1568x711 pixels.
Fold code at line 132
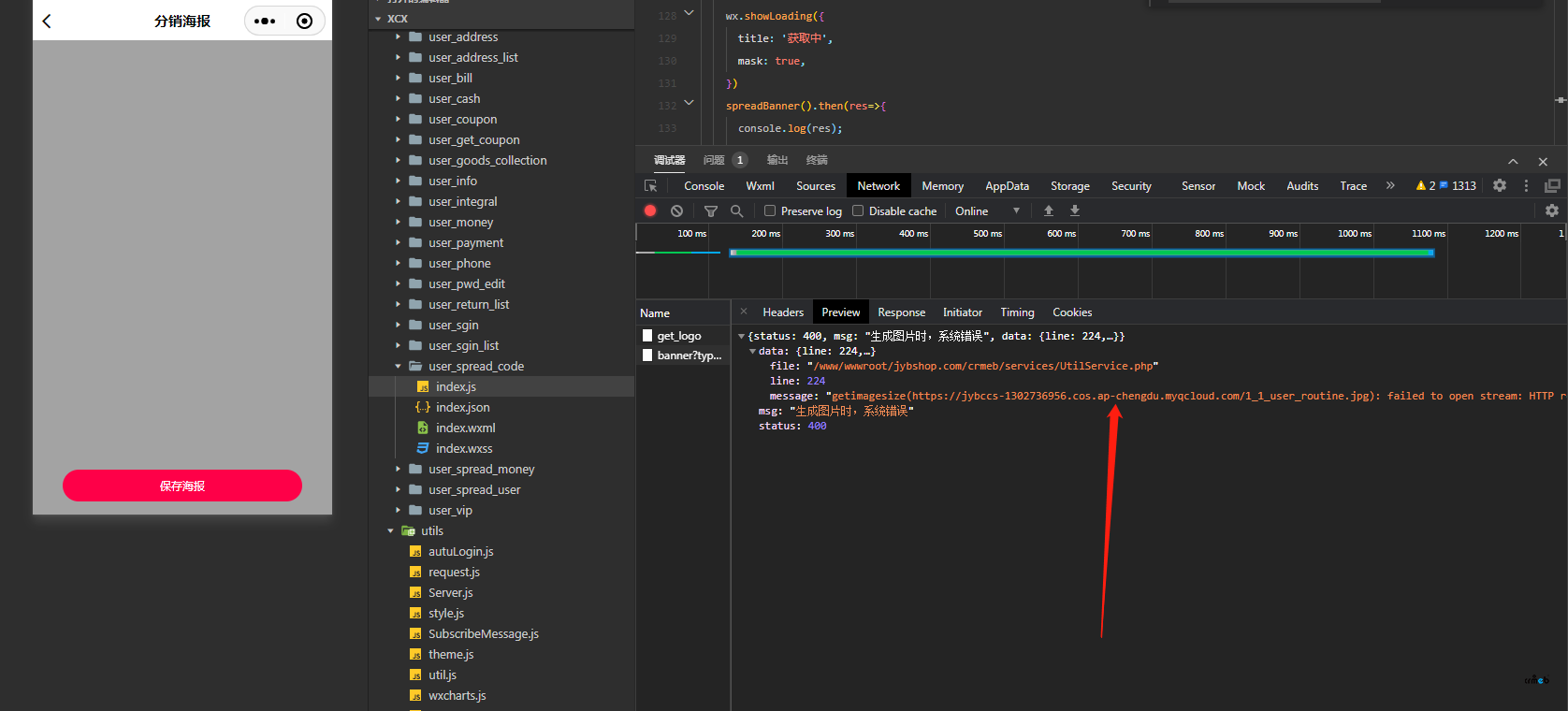click(x=689, y=103)
